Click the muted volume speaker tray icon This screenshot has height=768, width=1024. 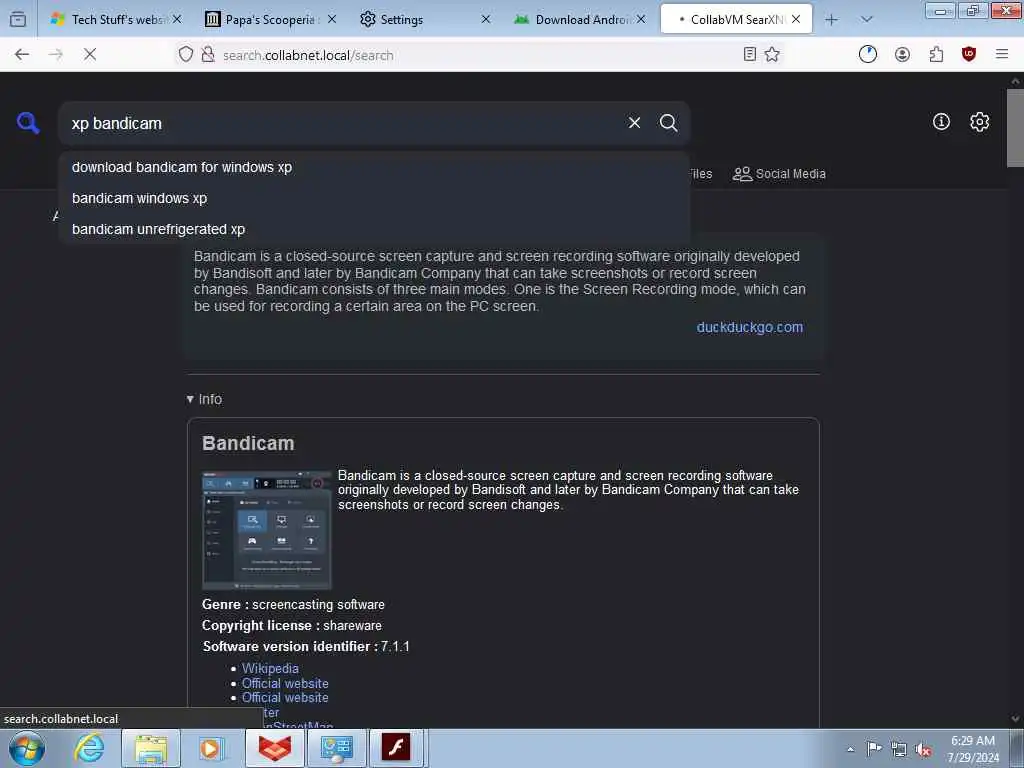point(923,749)
